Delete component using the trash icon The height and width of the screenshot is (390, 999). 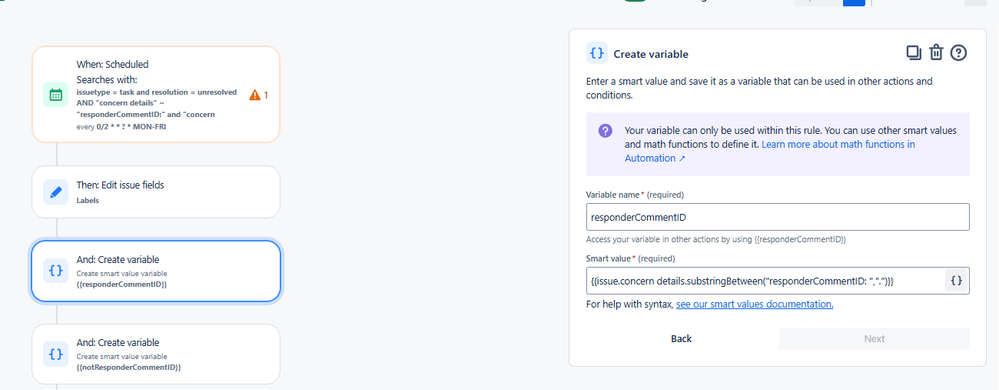tap(935, 53)
